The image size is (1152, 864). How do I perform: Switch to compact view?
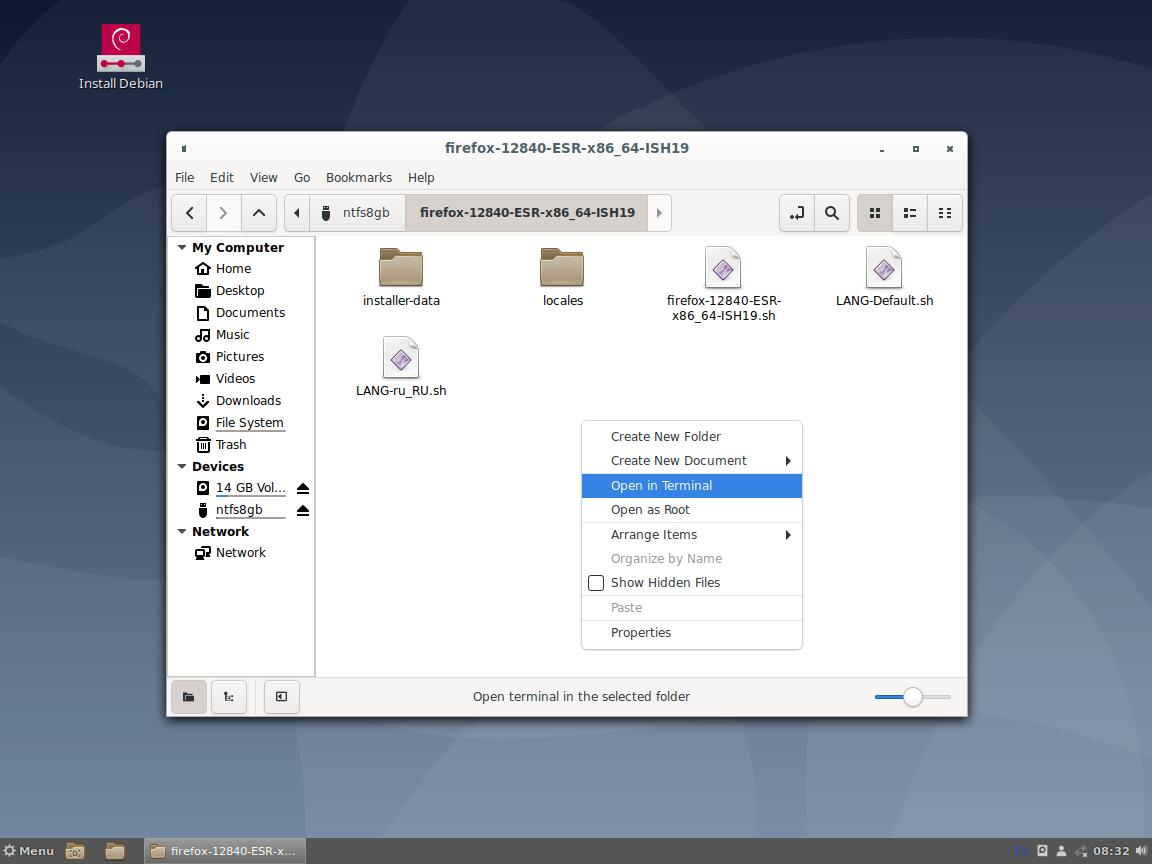[945, 213]
